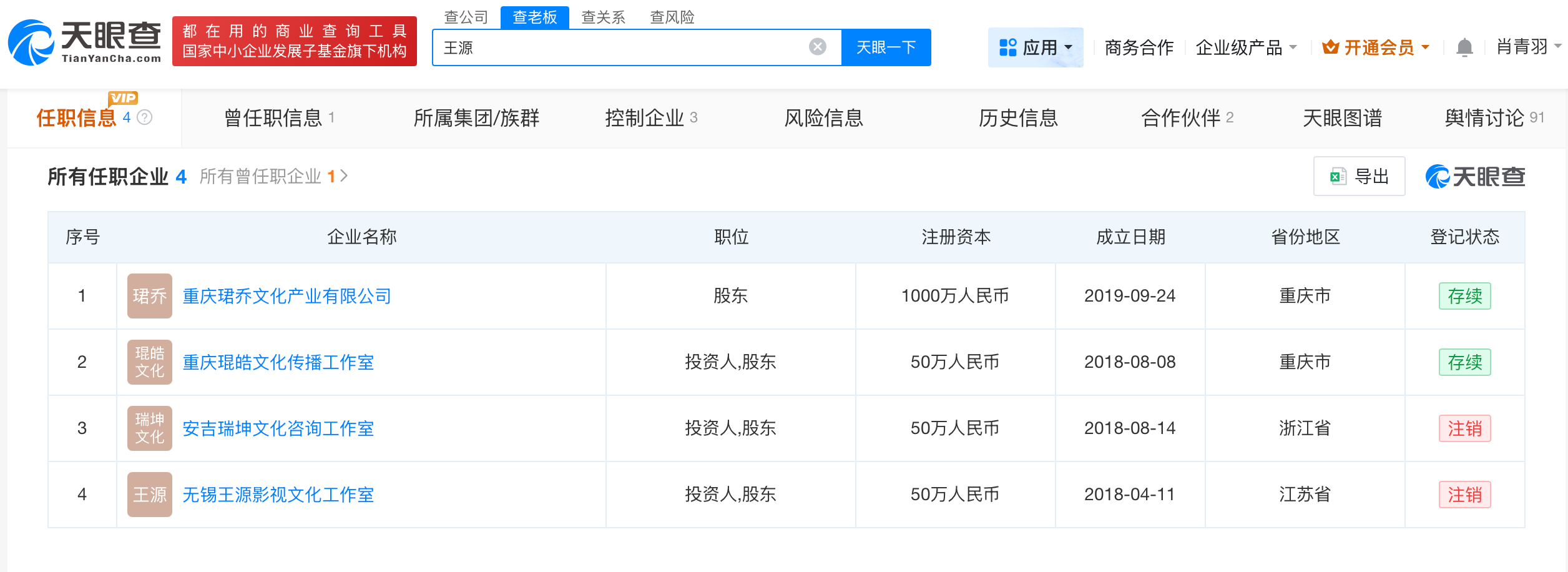Click the Tianyancha logo icon
The width and height of the screenshot is (1568, 572).
coord(31,42)
